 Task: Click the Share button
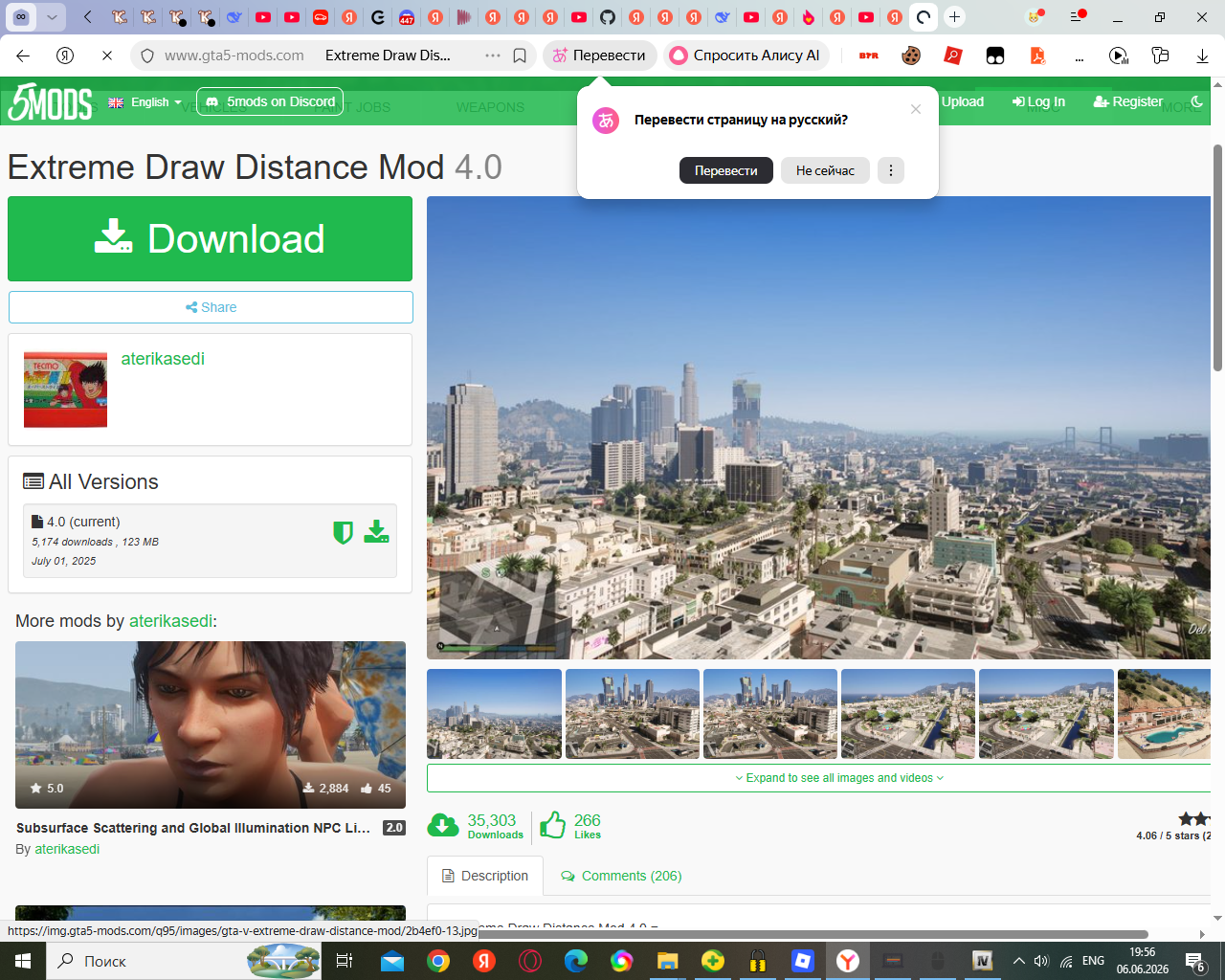211,307
